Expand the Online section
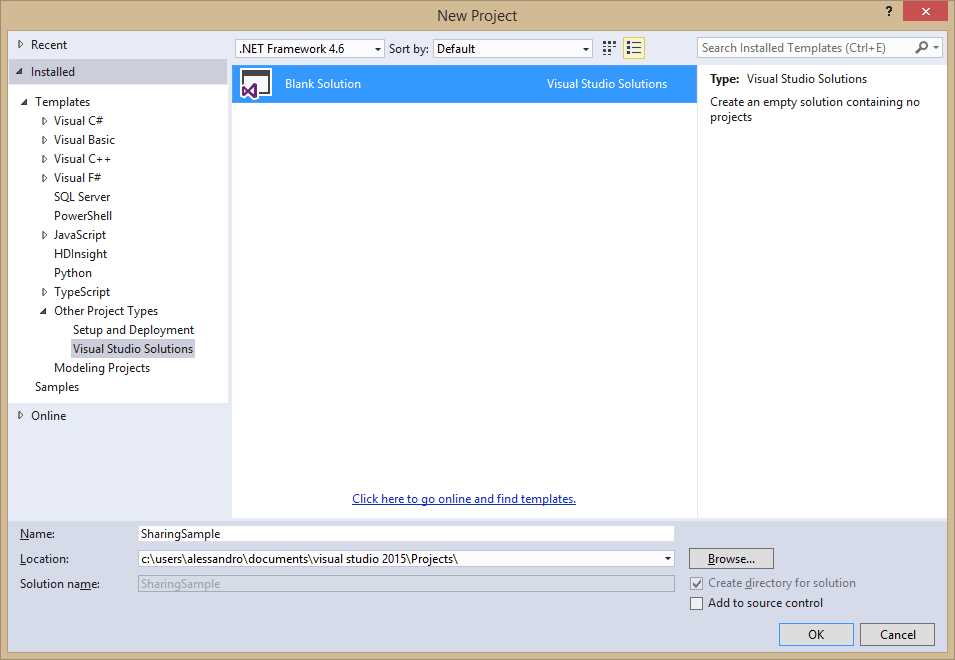The width and height of the screenshot is (955, 660). point(20,415)
